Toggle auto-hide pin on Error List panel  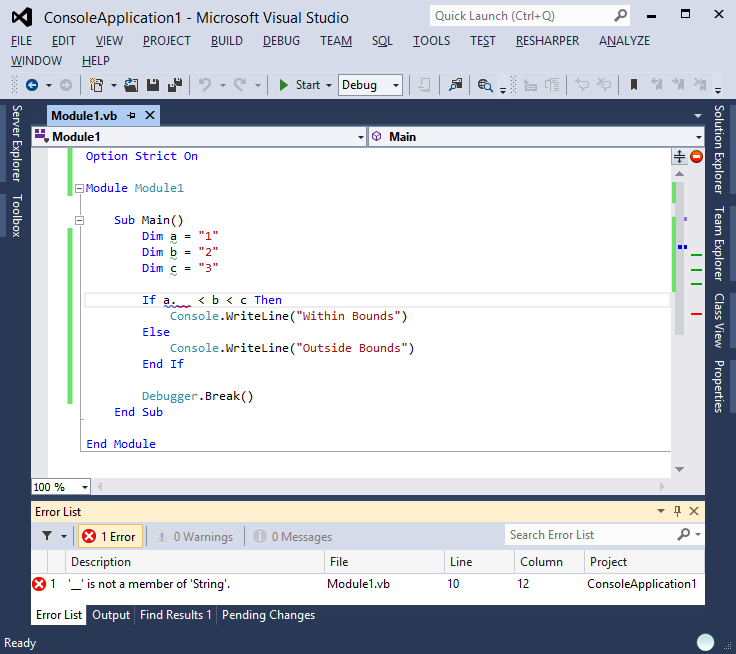(677, 511)
